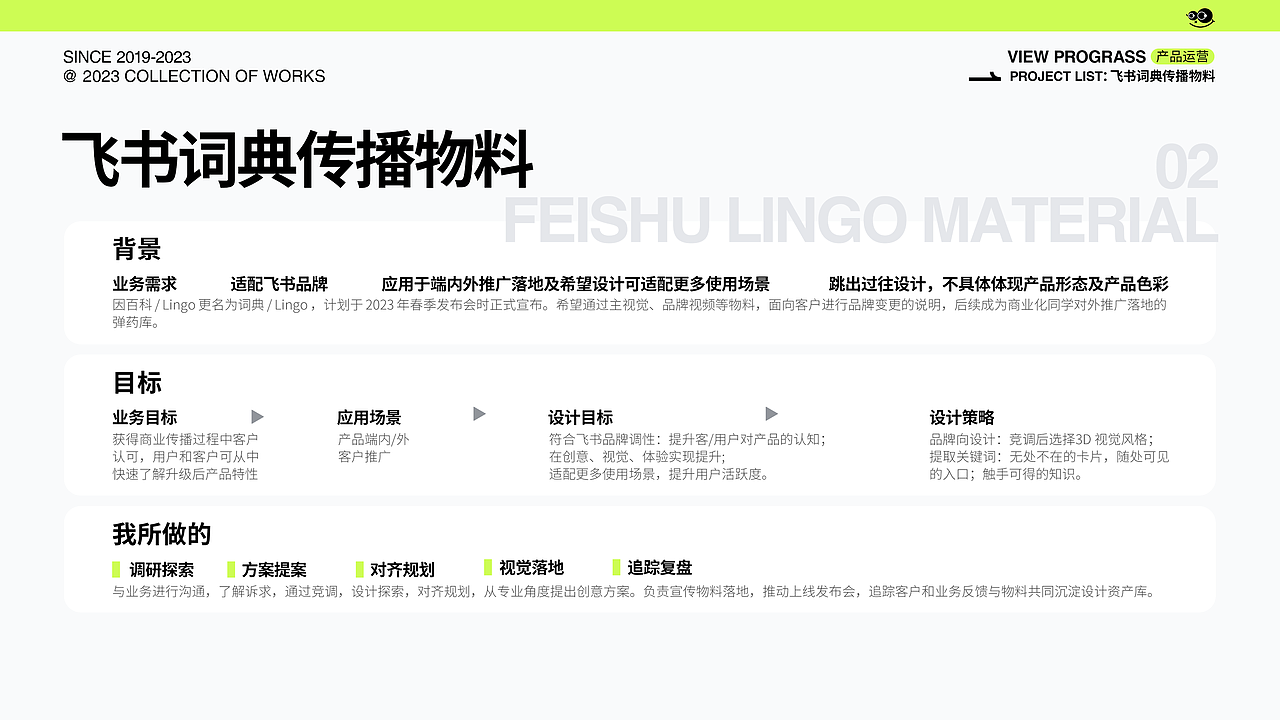Click text starting 品牌向设计：竞调后选择3D
This screenshot has height=720, width=1280.
coord(1041,439)
